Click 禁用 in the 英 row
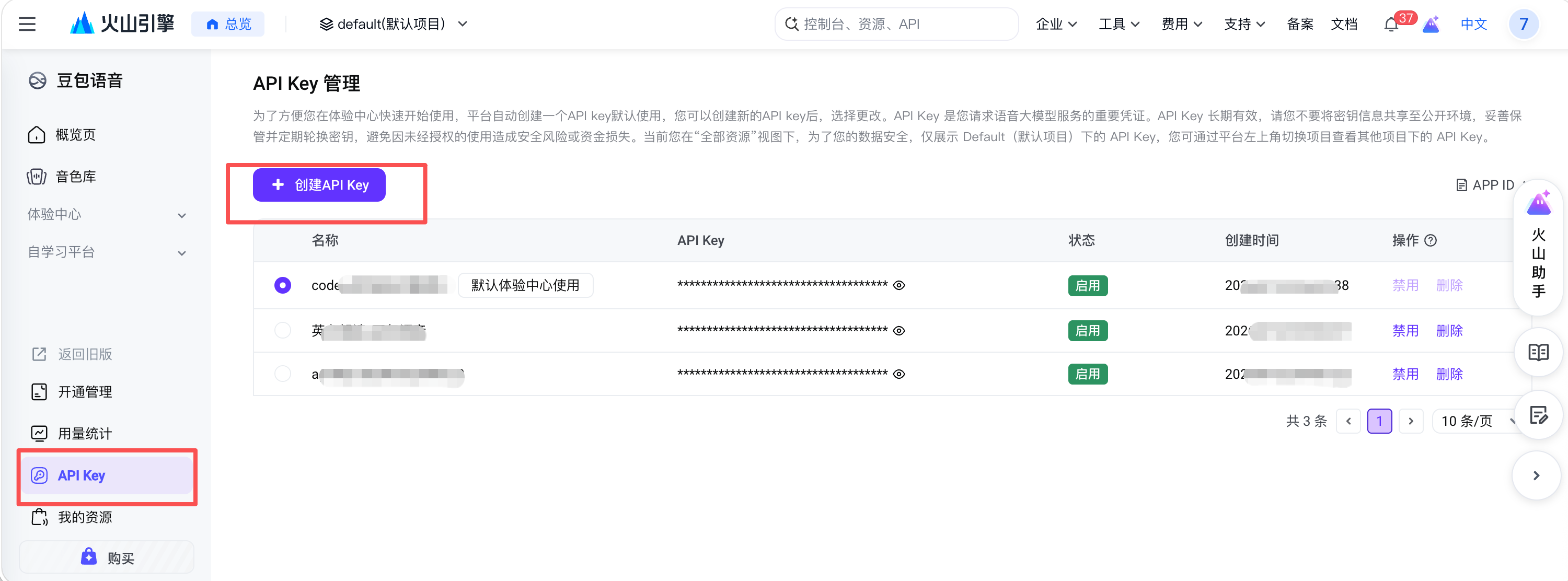The image size is (1568, 581). [1405, 330]
